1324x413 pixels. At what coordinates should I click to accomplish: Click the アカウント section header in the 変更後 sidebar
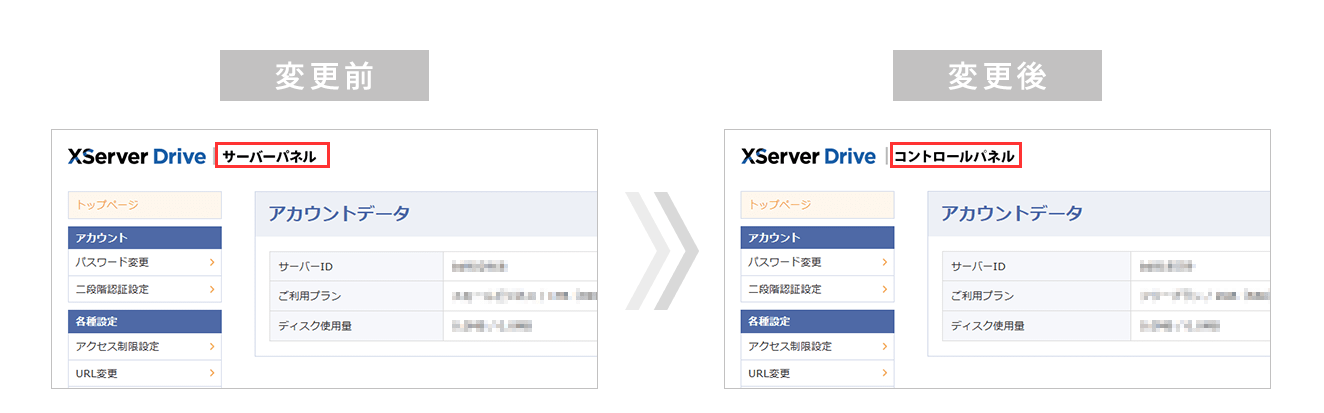(x=817, y=238)
